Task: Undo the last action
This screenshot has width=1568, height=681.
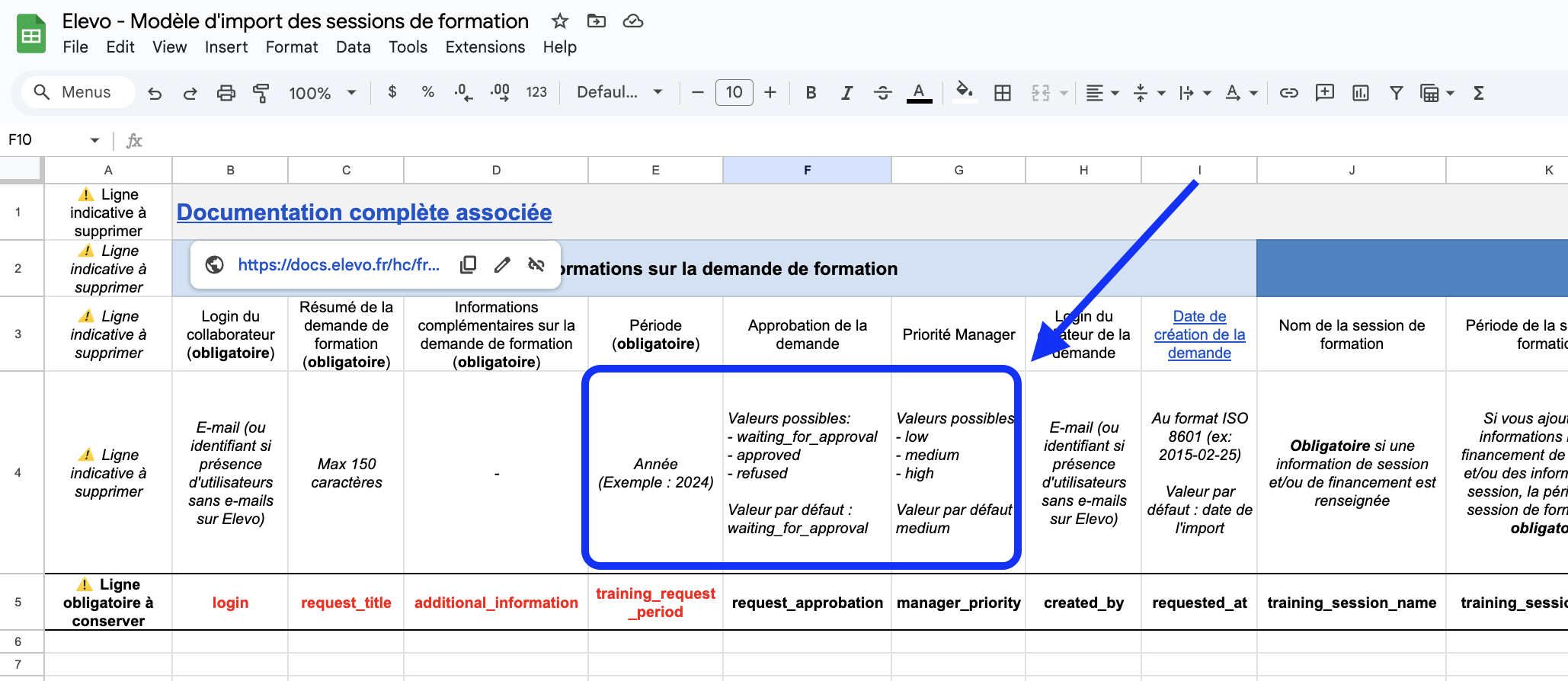Action: pos(155,93)
